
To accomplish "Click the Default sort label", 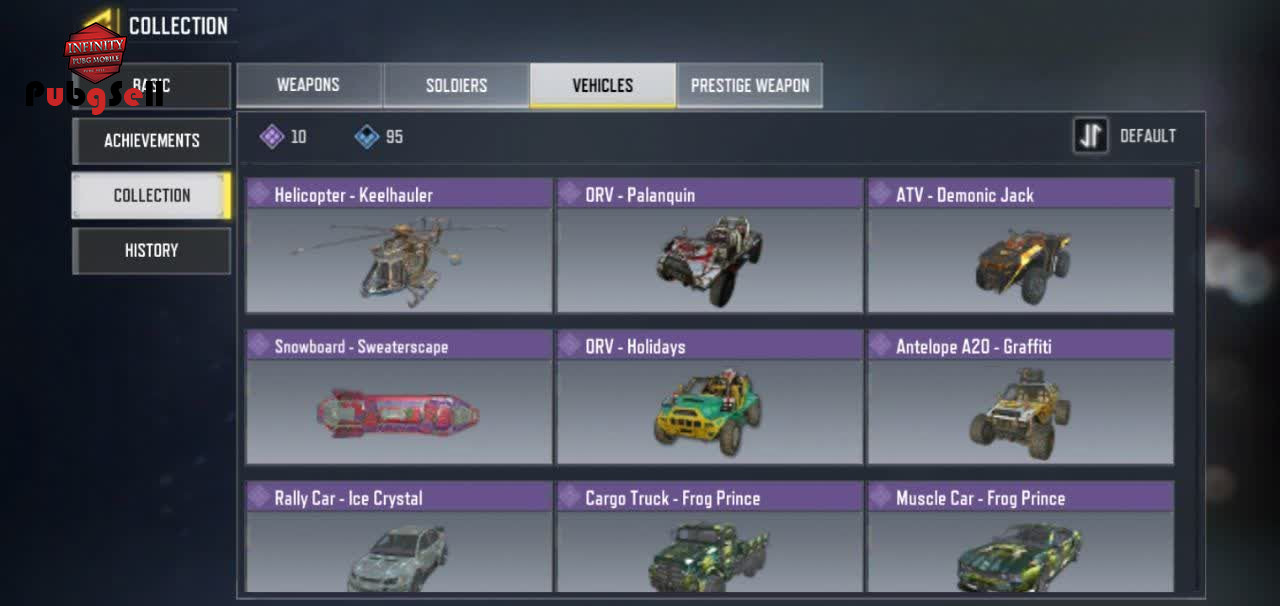I will [x=1147, y=136].
